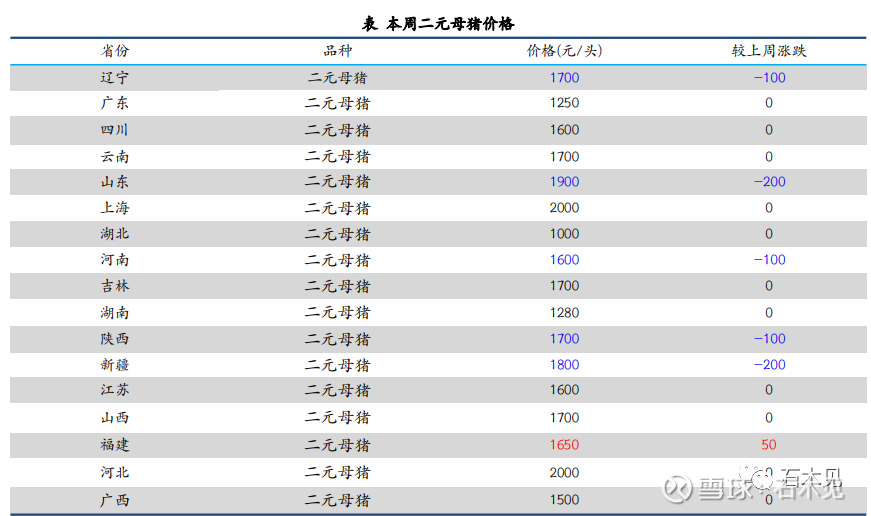Click the 云南 province cell

click(115, 157)
